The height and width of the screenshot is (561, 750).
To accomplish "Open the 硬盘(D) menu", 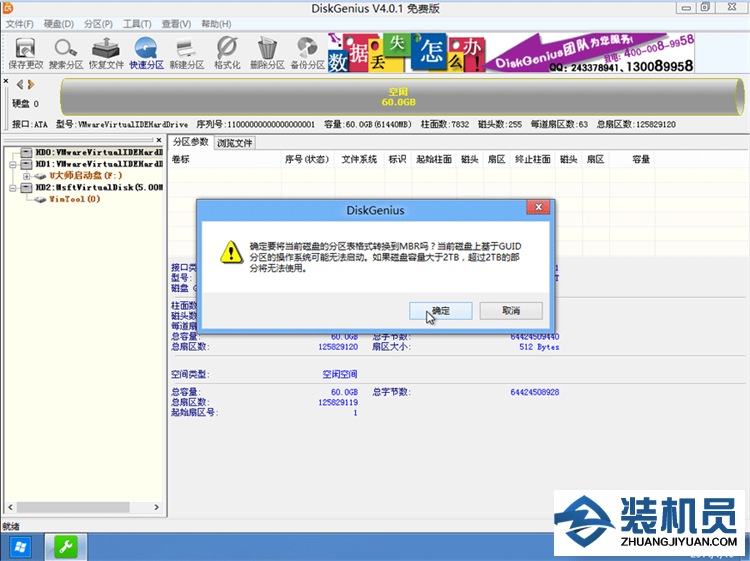I will tap(59, 23).
